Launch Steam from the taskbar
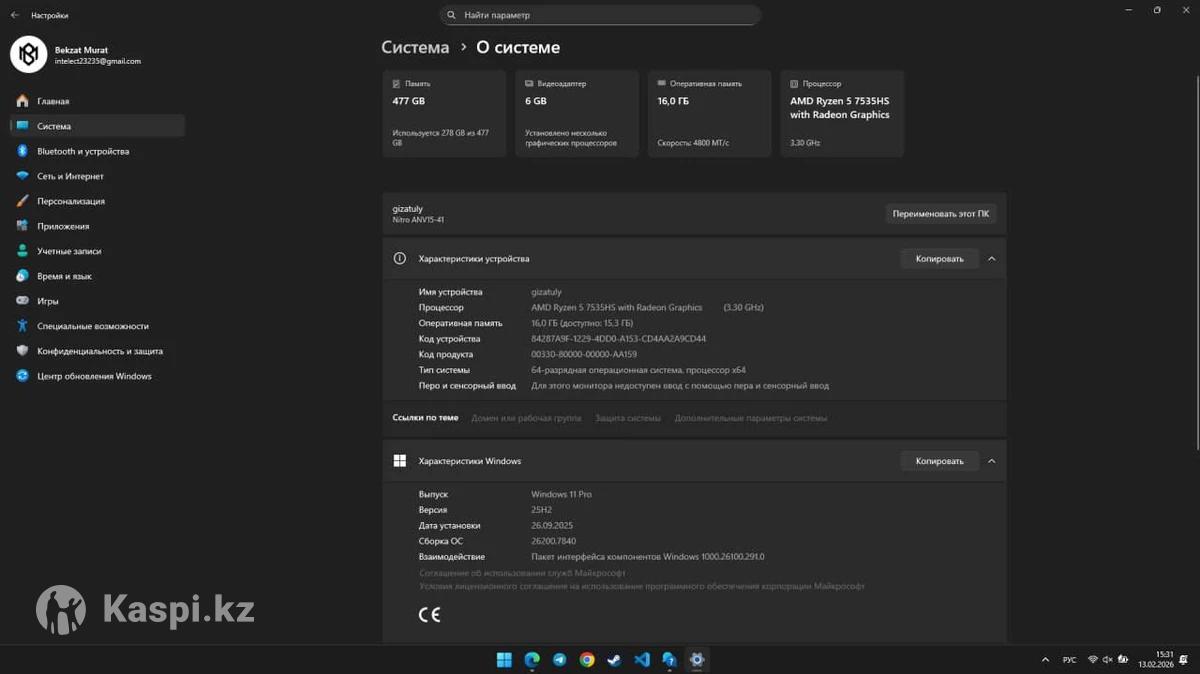Viewport: 1200px width, 674px height. tap(614, 660)
